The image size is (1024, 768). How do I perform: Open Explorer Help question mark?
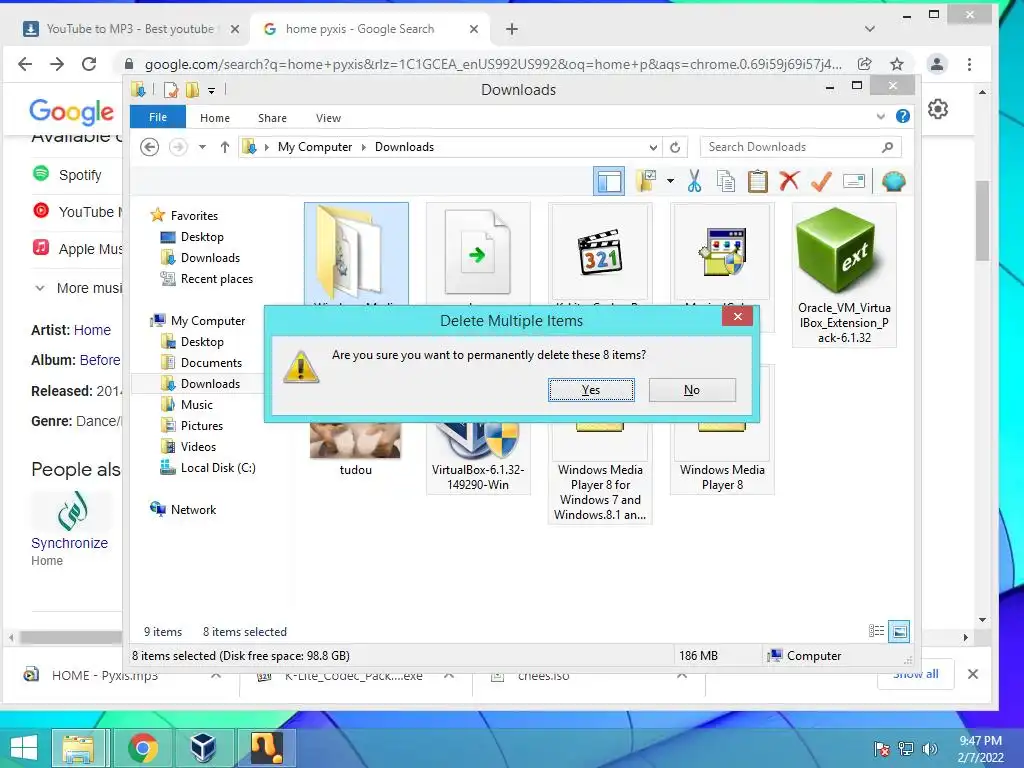pos(903,116)
